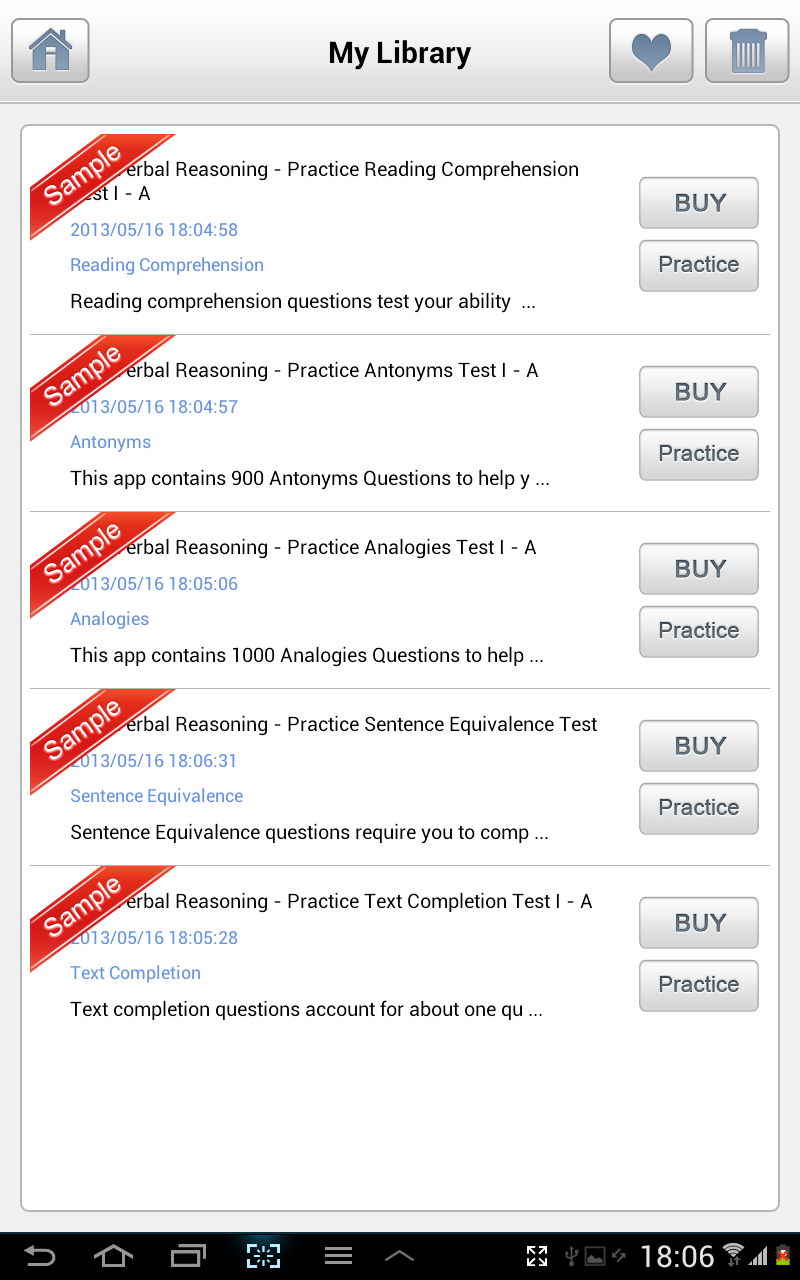Viewport: 800px width, 1280px height.
Task: Tap the trash can delete icon
Action: click(x=747, y=50)
